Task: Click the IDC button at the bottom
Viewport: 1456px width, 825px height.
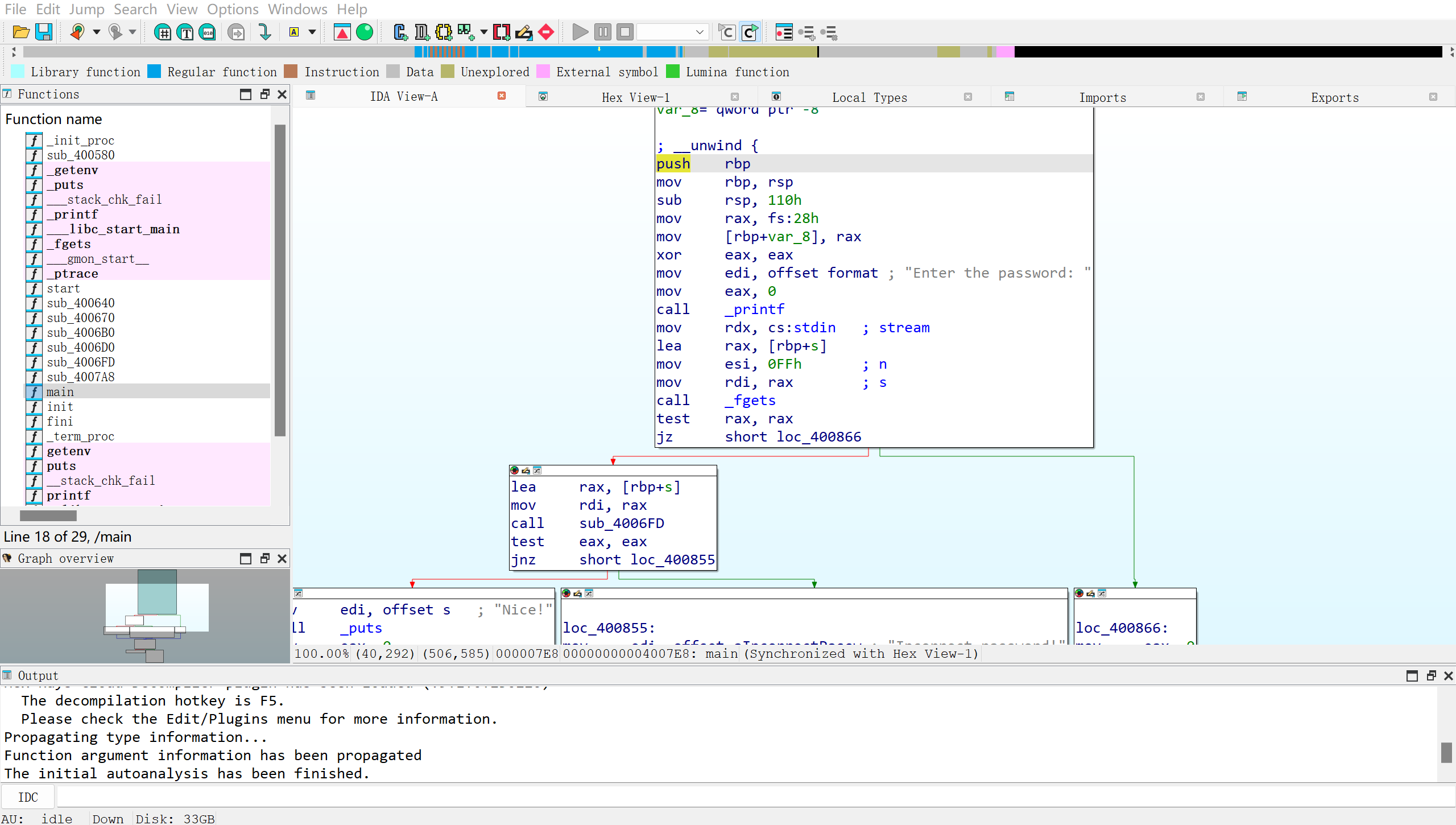Action: click(28, 797)
